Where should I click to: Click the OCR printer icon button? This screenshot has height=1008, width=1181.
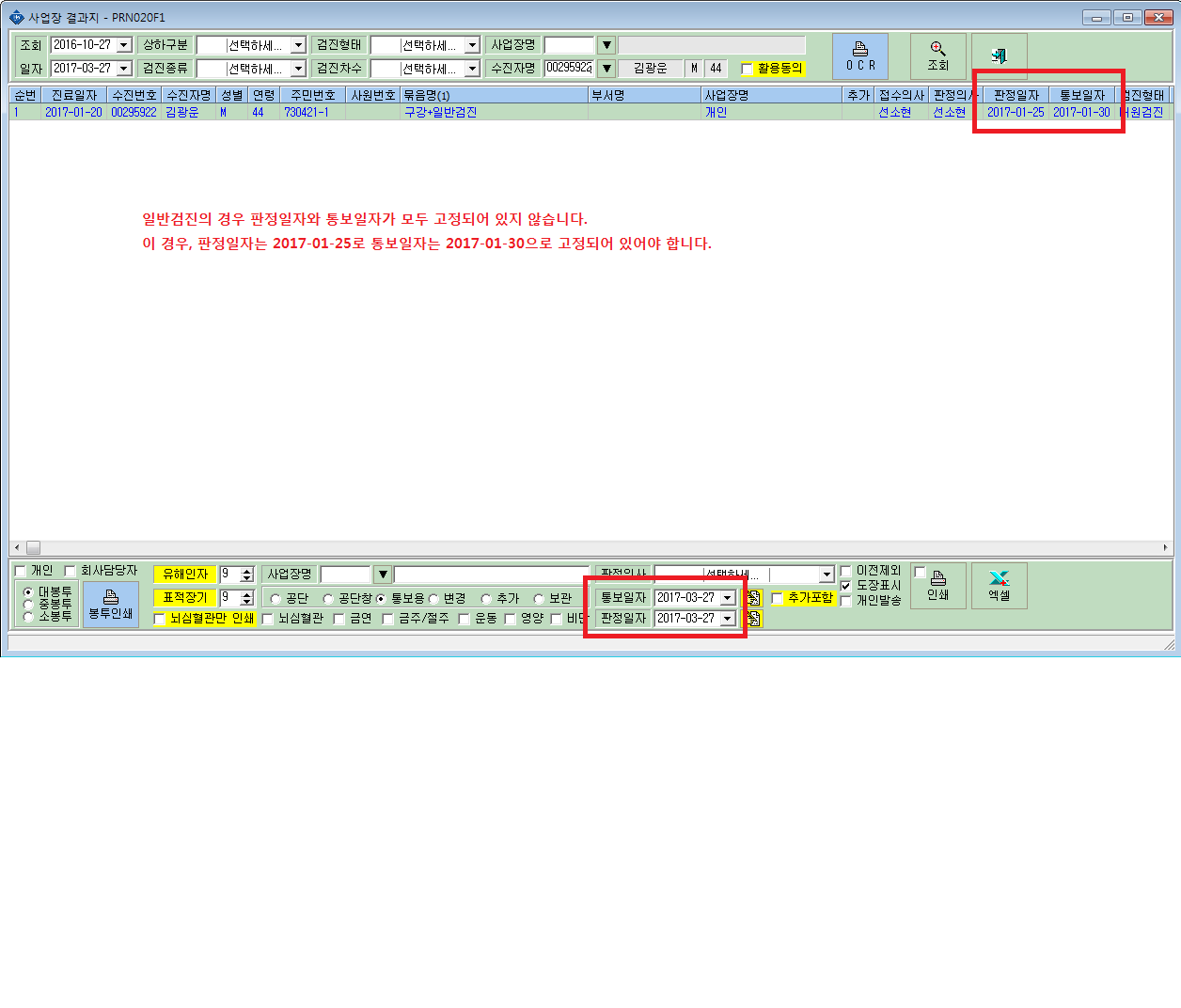[x=860, y=56]
